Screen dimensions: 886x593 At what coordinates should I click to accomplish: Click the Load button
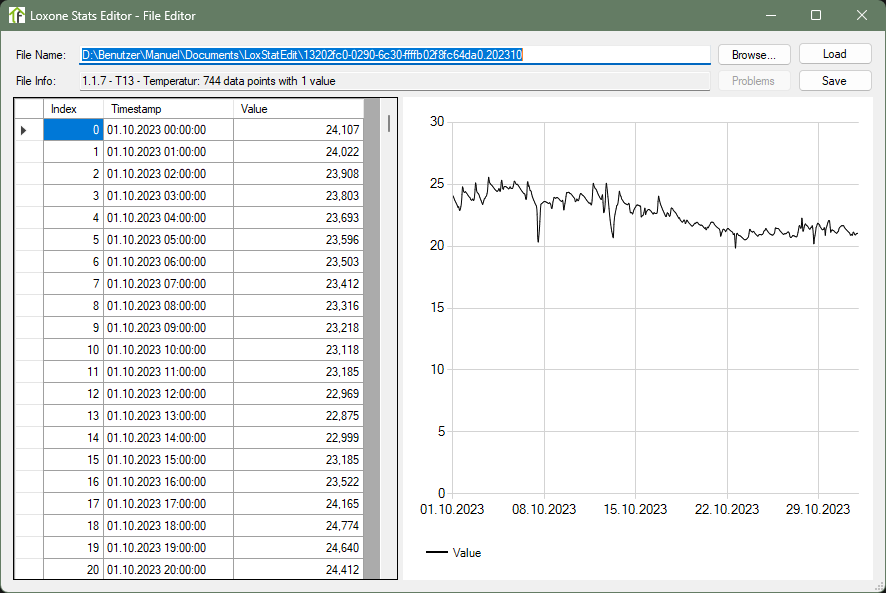click(835, 54)
